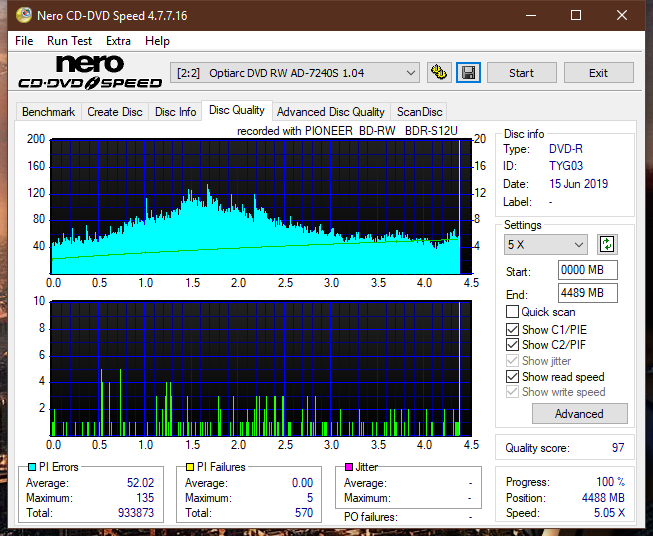Click the Quality score value 97
The height and width of the screenshot is (536, 653).
point(618,448)
